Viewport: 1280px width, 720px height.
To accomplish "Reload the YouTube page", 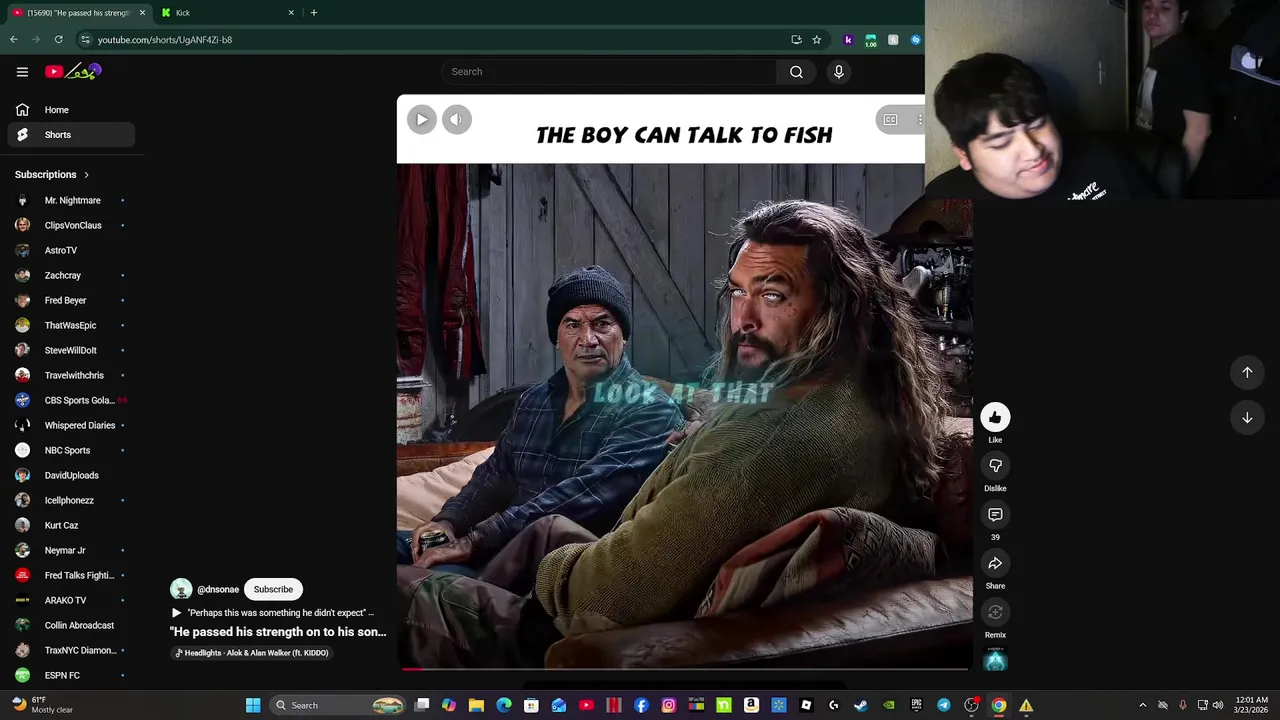I will click(x=59, y=40).
